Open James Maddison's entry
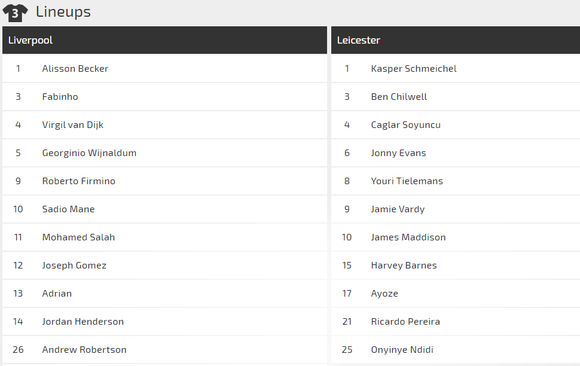The width and height of the screenshot is (580, 366). 408,237
